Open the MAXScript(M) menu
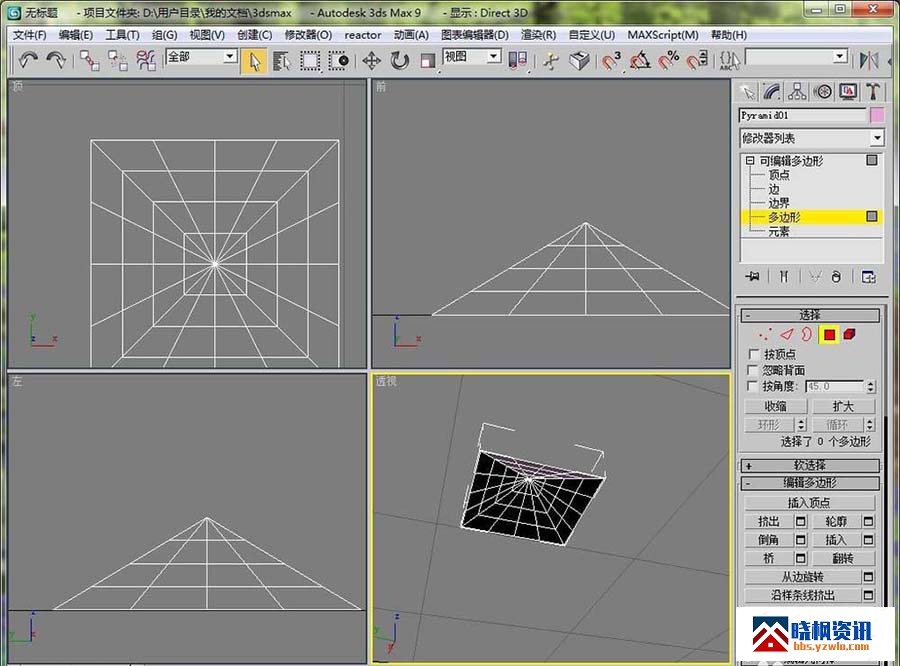 point(663,35)
